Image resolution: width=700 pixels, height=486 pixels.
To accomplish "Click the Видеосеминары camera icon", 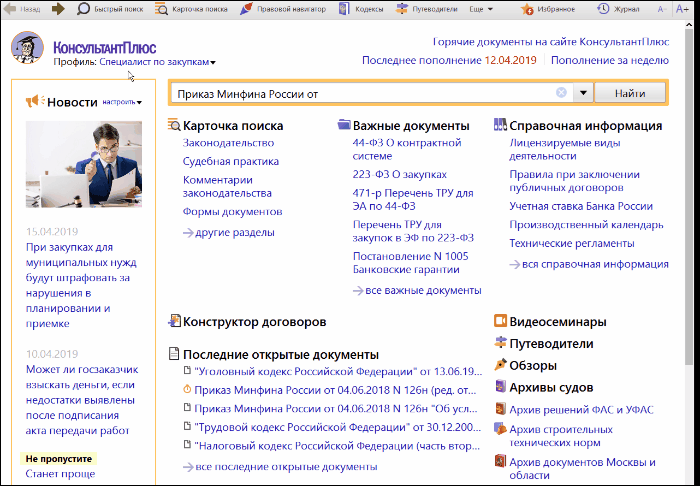I will pyautogui.click(x=500, y=321).
